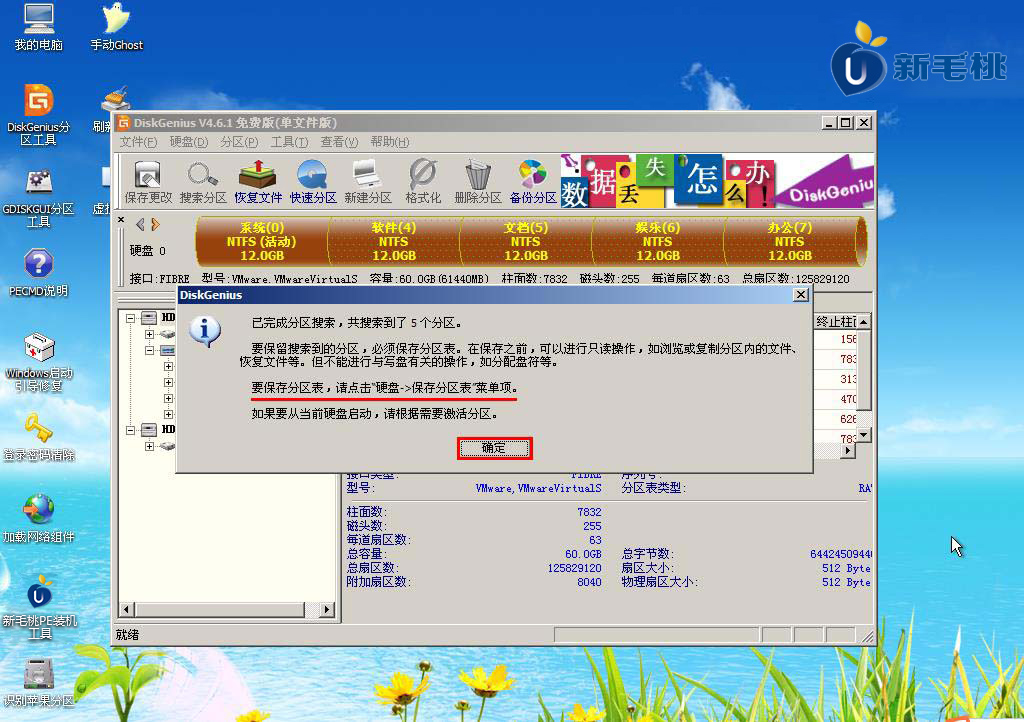Click partition list horizontal scroll right arrow
Viewport: 1024px width, 722px height.
[x=848, y=450]
